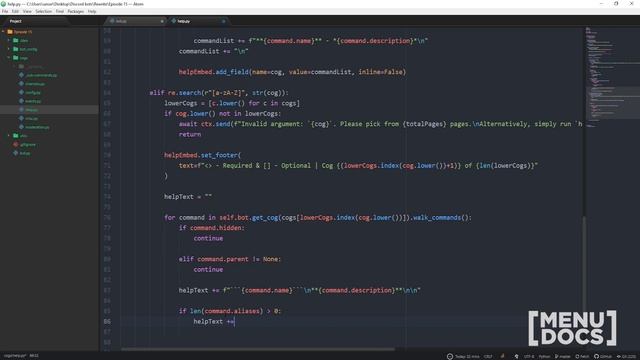Click line number 86 in the gutter

[x=107, y=322]
